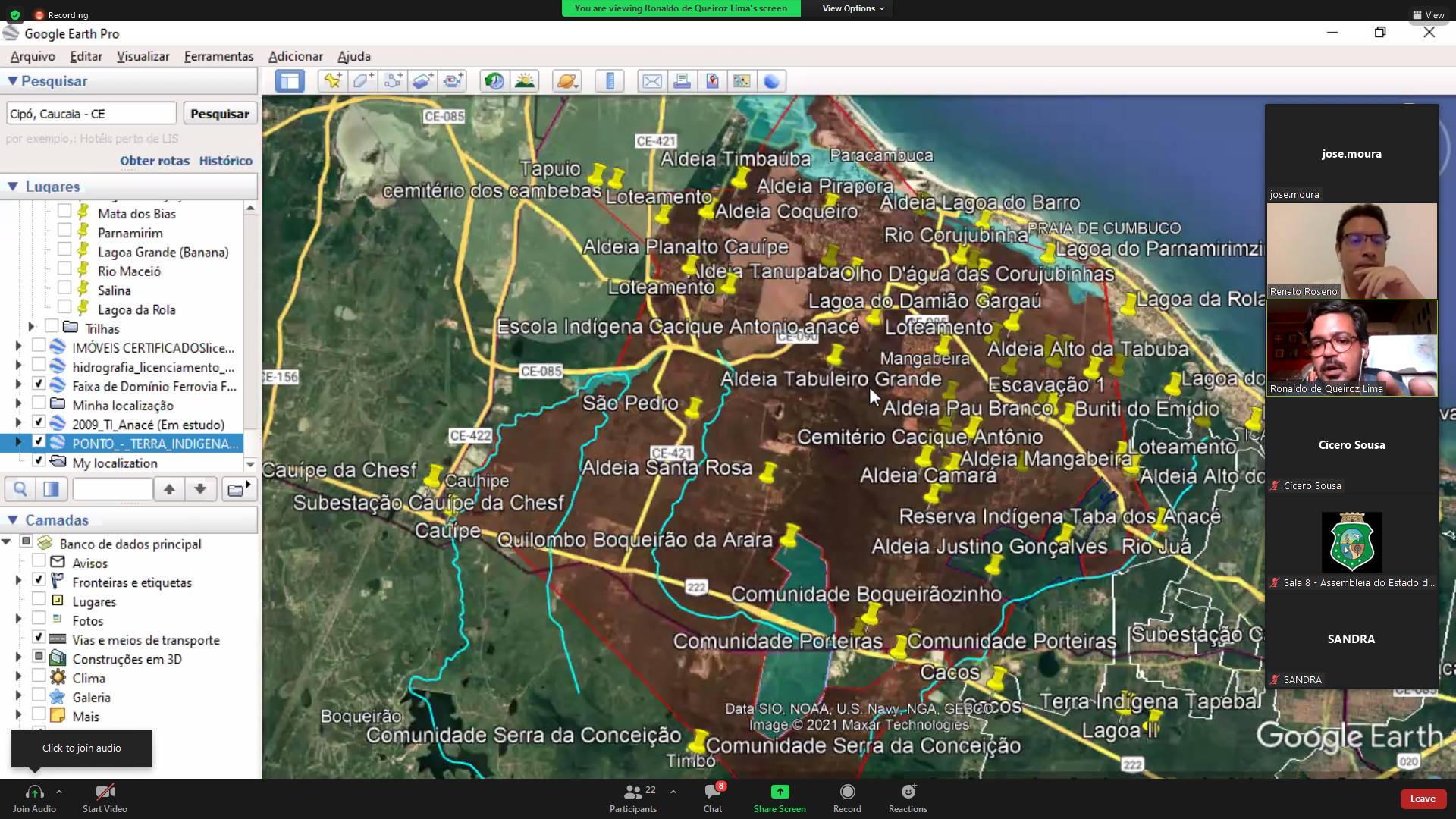The height and width of the screenshot is (819, 1456).
Task: Enable the Fotos layer checkbox
Action: tap(39, 619)
